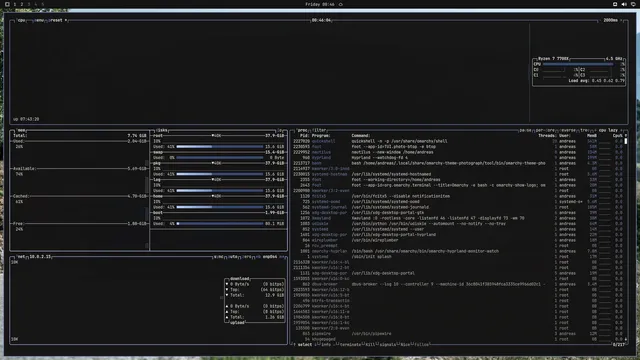
Task: Cycle the btop preset option
Action: point(57,20)
